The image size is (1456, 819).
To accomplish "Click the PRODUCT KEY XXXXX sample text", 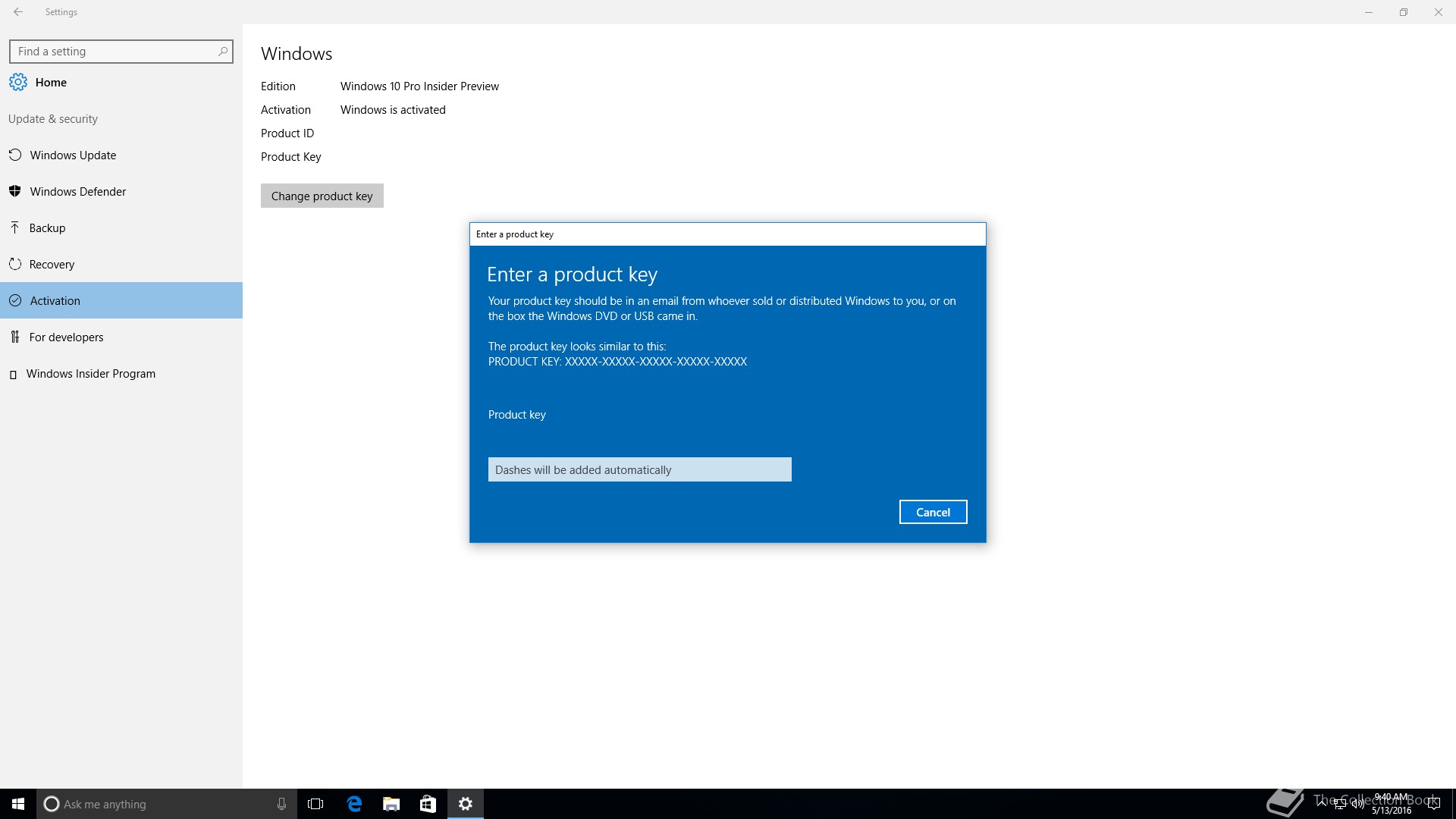I will pos(617,362).
